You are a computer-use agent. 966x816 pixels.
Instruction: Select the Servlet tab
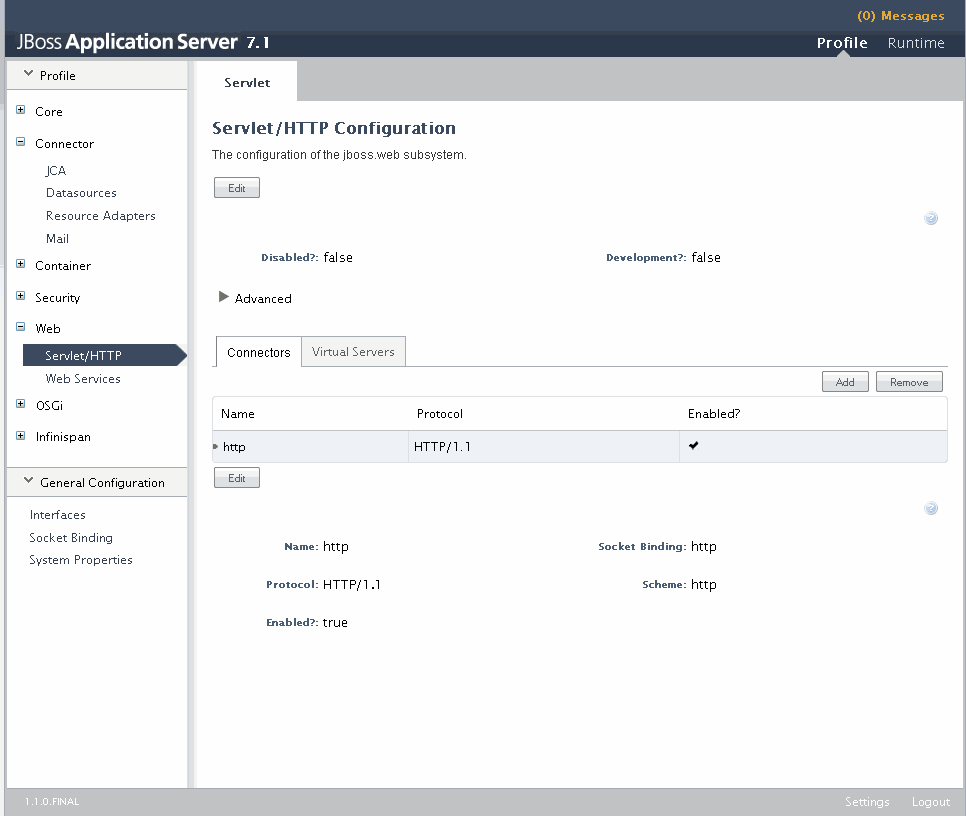pos(246,82)
